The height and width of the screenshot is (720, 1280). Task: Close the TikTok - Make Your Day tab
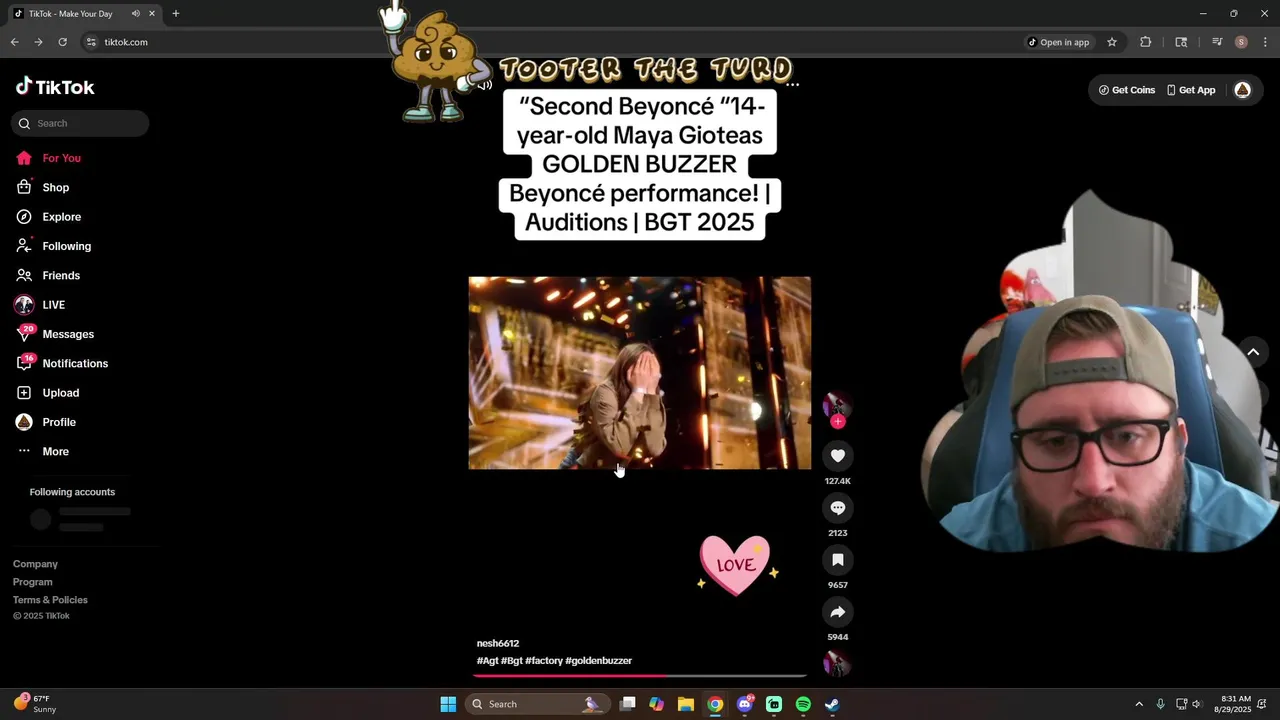click(152, 14)
